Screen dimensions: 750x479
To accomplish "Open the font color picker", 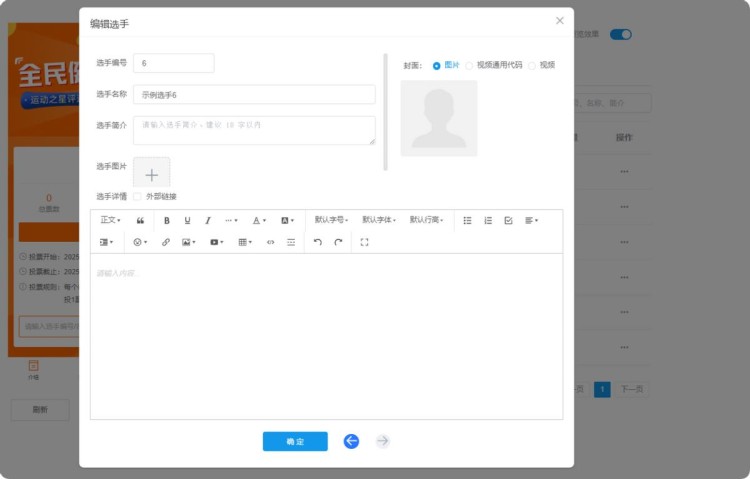I will pos(258,220).
